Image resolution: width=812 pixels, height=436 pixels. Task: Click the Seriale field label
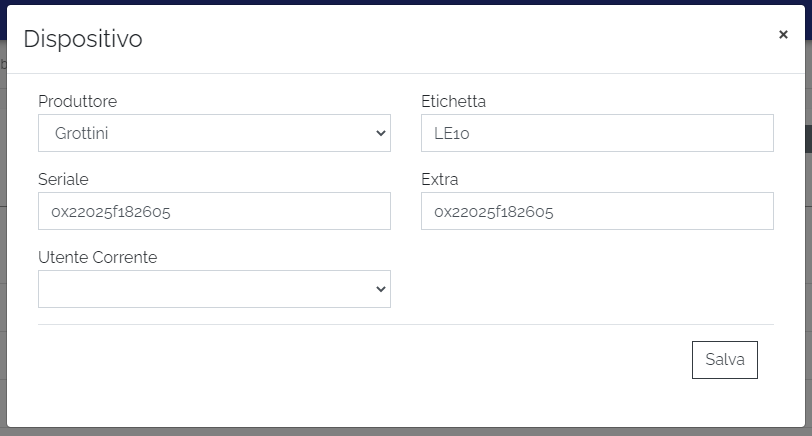coord(63,179)
